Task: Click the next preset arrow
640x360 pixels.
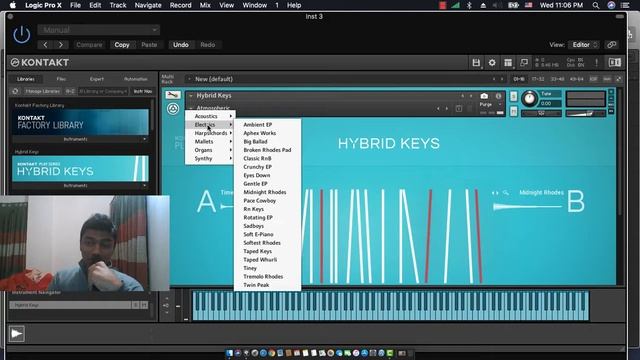Action: [x=61, y=45]
